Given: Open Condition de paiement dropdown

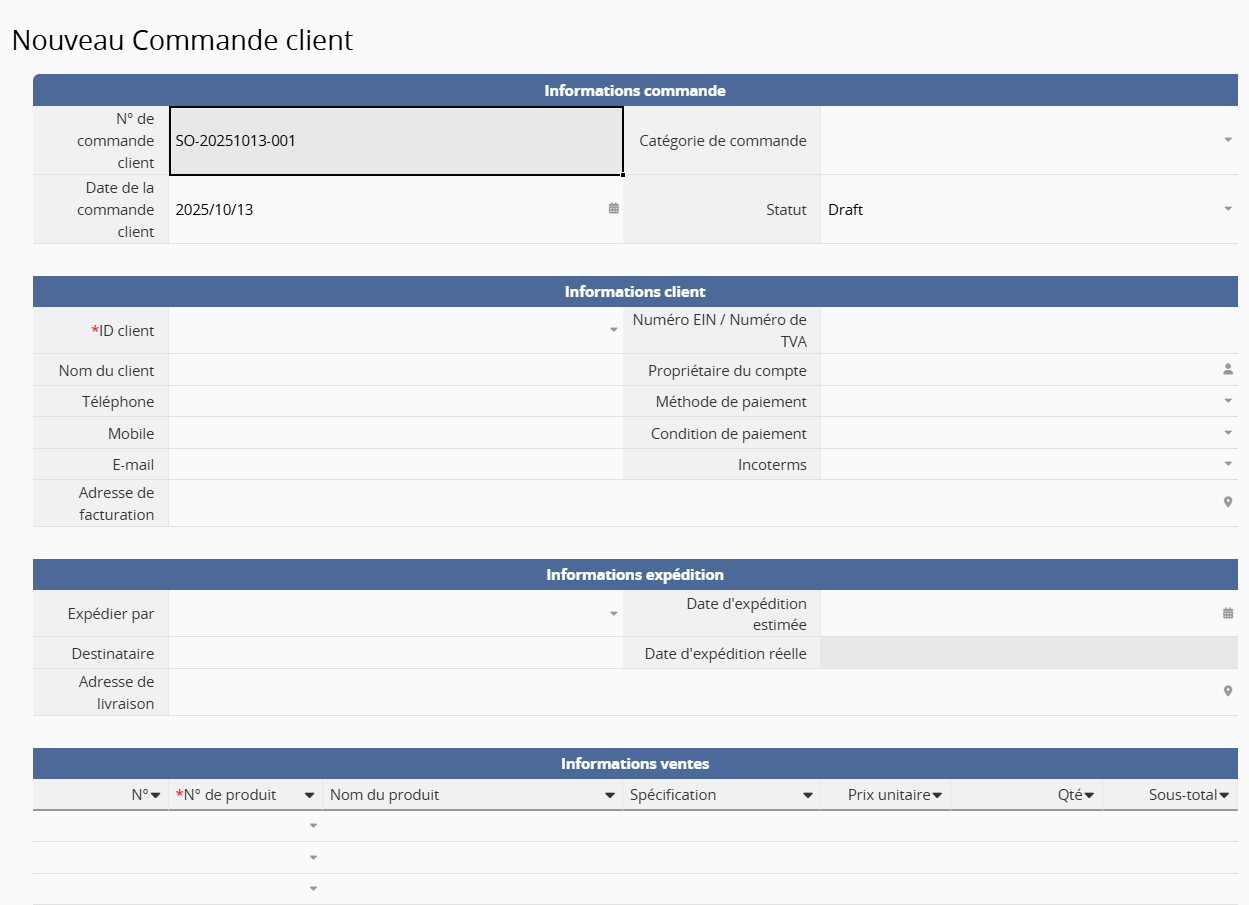Looking at the screenshot, I should coord(1228,433).
